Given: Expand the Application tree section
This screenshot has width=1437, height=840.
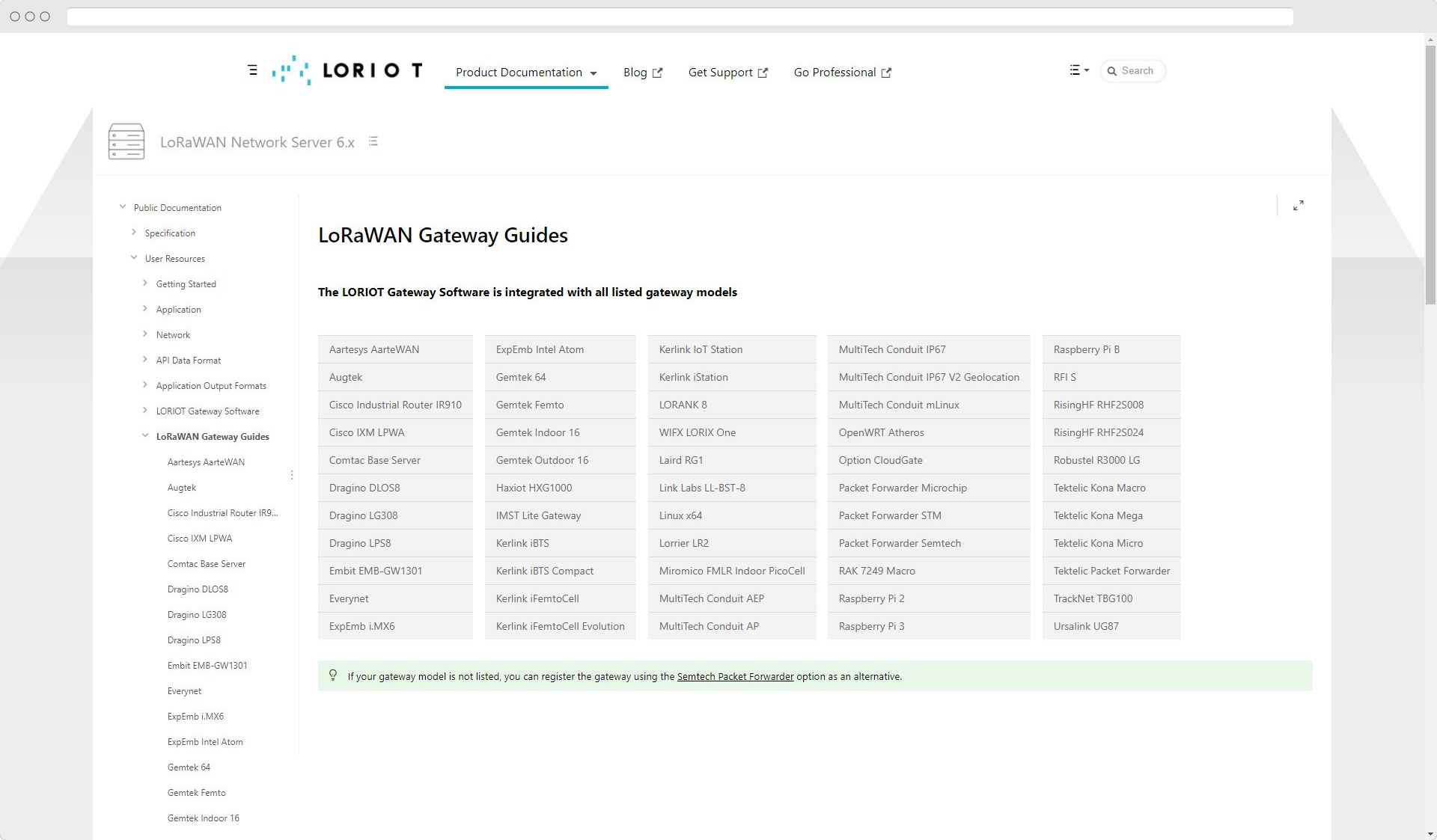Looking at the screenshot, I should click(x=145, y=309).
